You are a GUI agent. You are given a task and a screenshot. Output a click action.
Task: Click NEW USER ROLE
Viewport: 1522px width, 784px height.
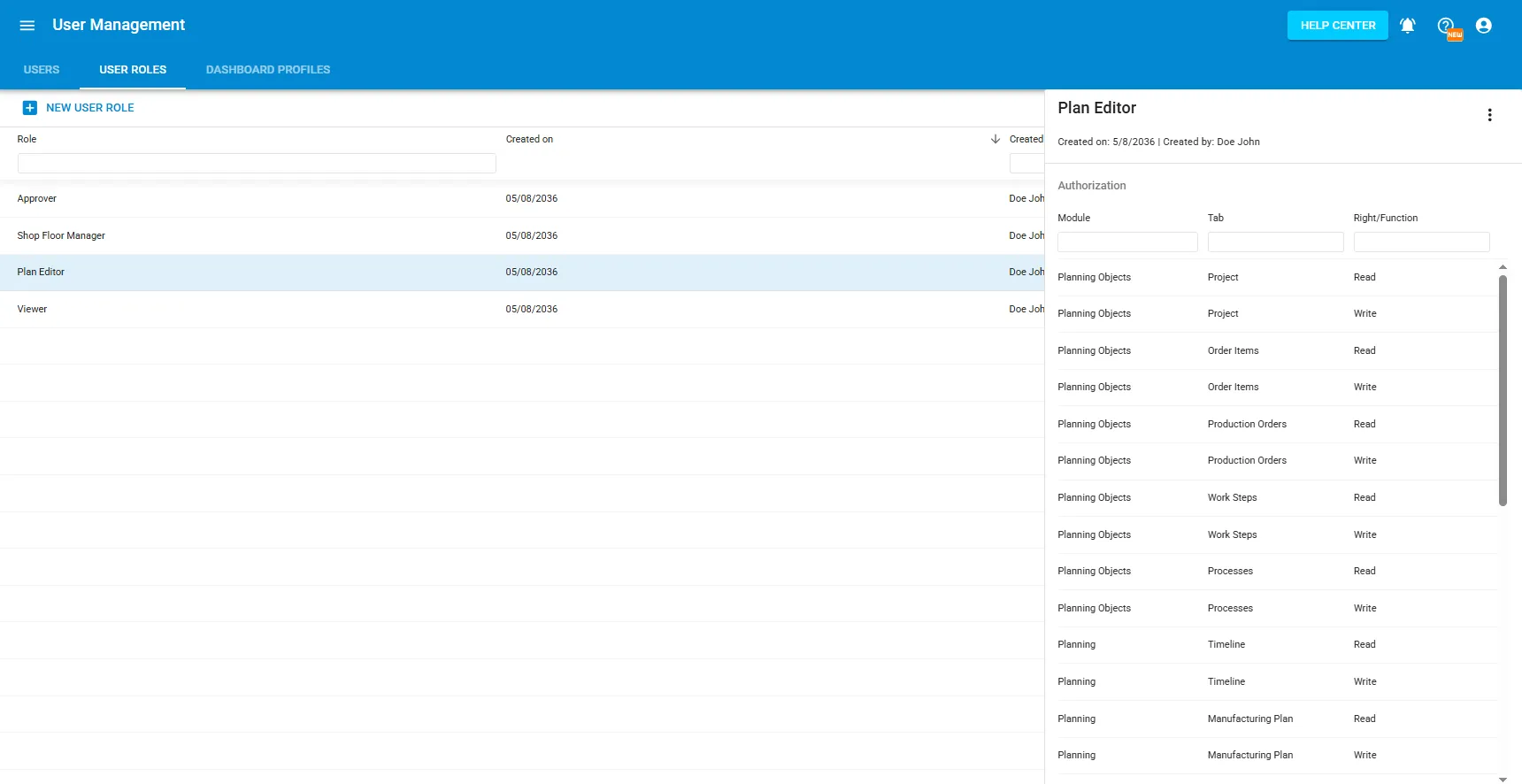point(90,108)
